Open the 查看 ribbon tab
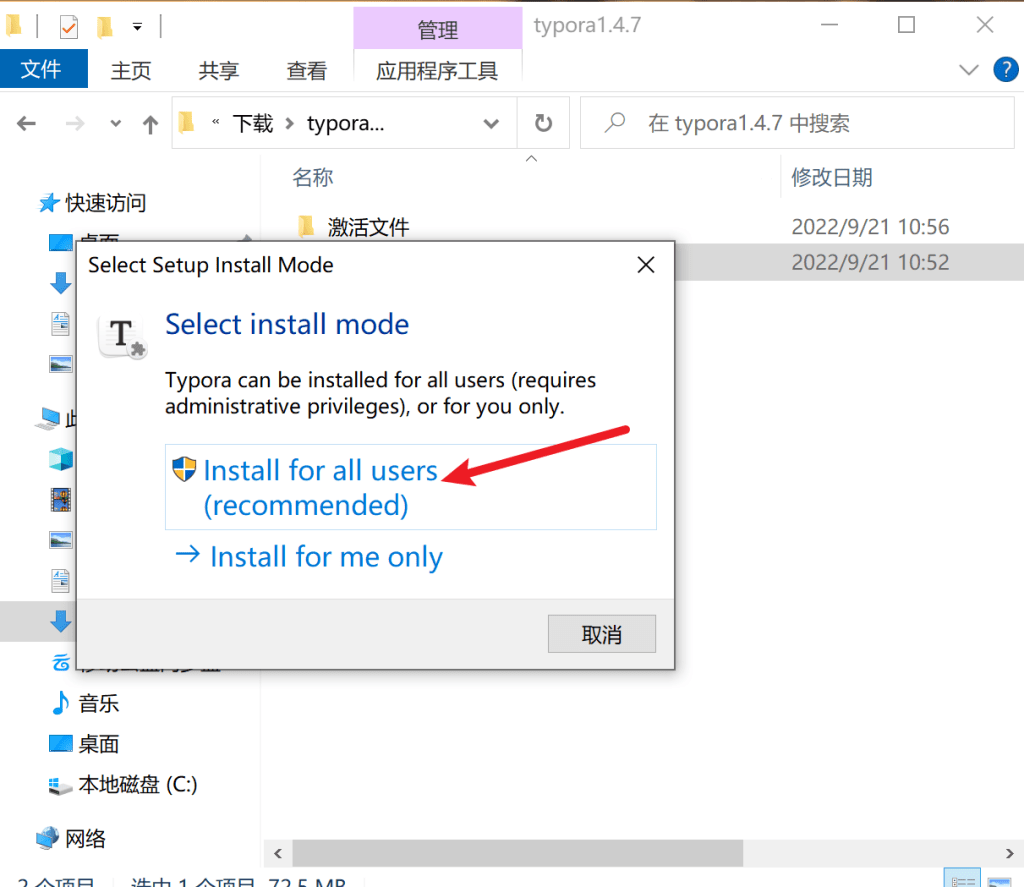The image size is (1024, 887). pos(306,70)
